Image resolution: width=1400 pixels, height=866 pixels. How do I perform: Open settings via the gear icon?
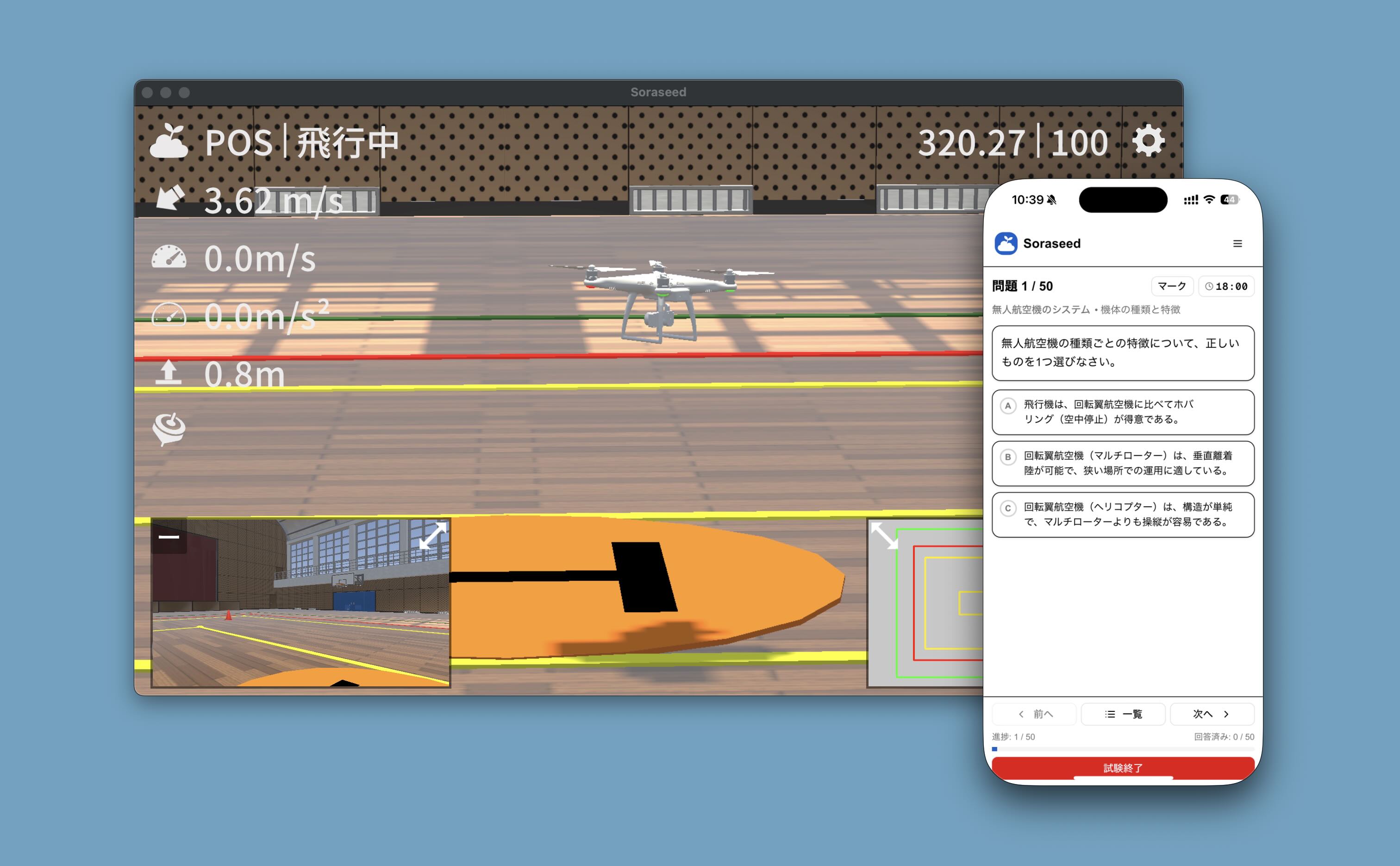coord(1148,141)
